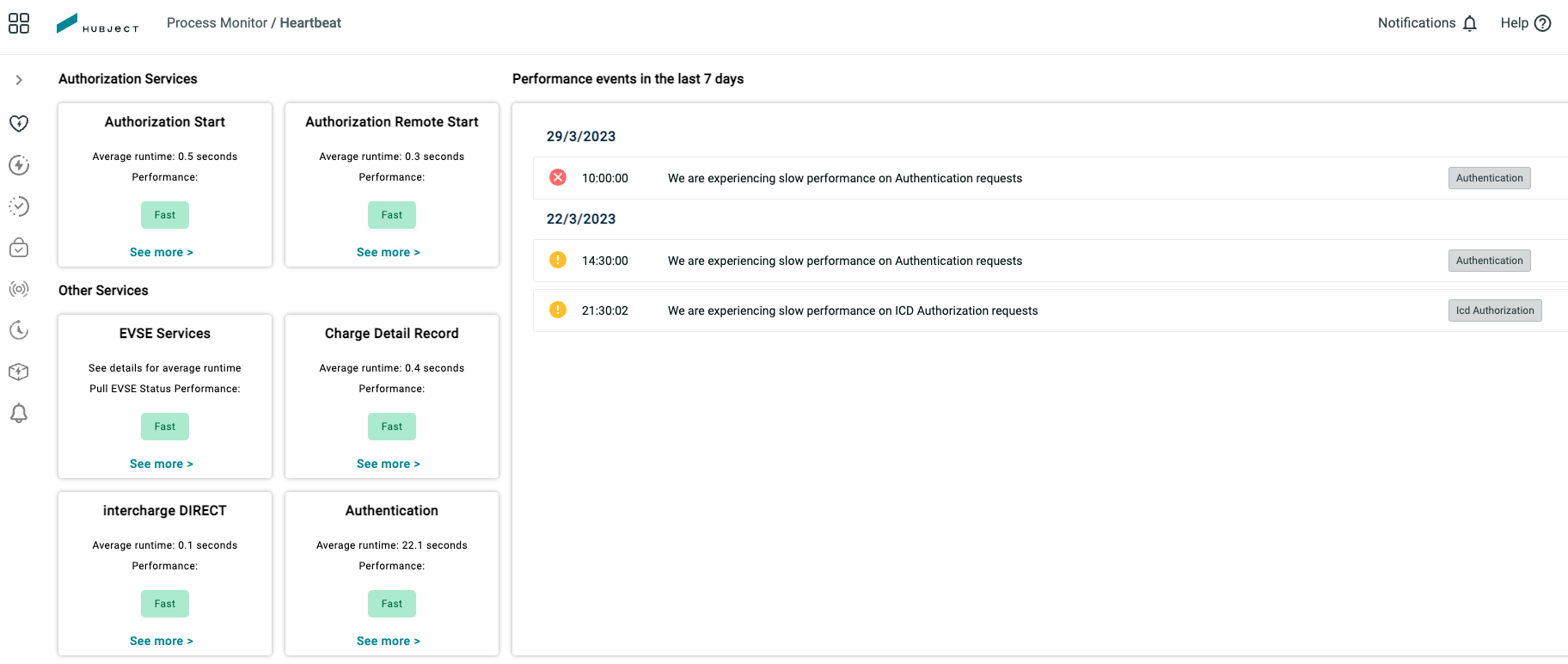Click the 14:30:00 timestamp
Viewport: 1568px width, 664px height.
pyautogui.click(x=605, y=261)
